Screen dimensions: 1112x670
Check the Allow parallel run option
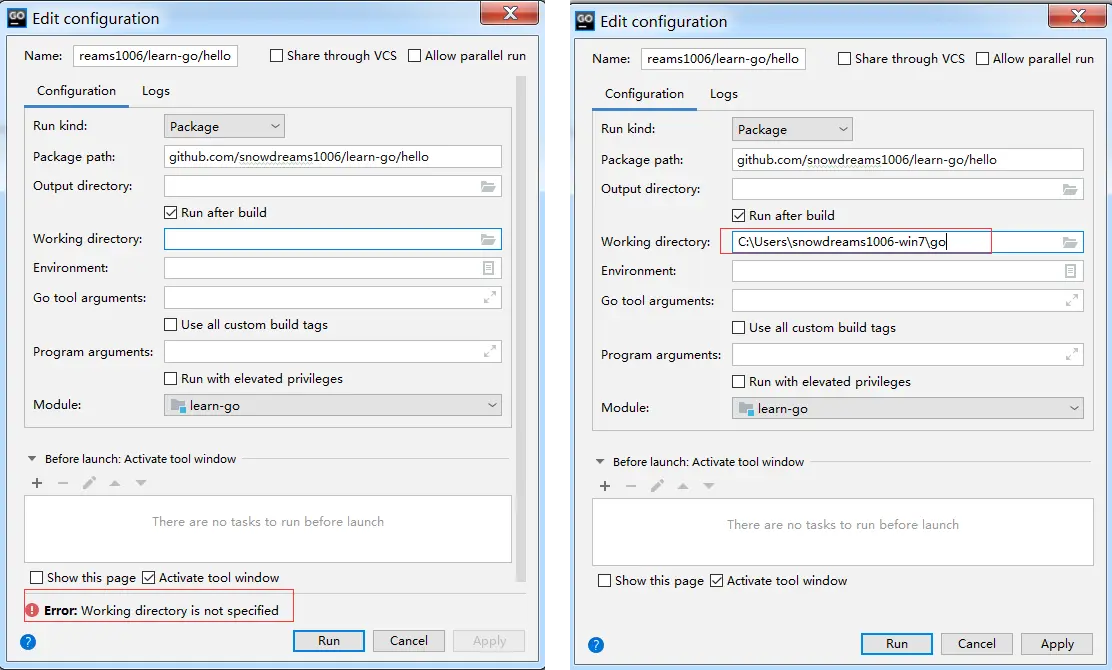(412, 56)
